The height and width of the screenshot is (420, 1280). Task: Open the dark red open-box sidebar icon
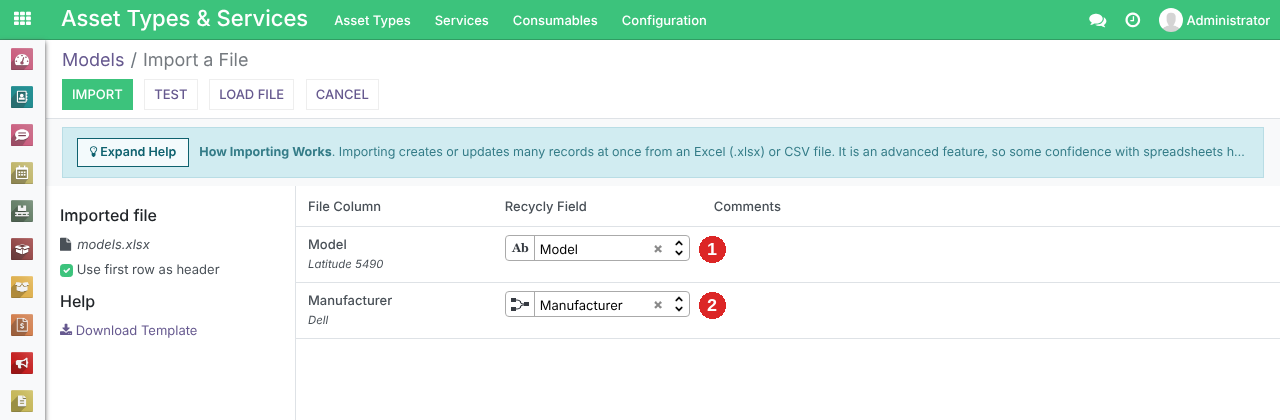(x=22, y=249)
